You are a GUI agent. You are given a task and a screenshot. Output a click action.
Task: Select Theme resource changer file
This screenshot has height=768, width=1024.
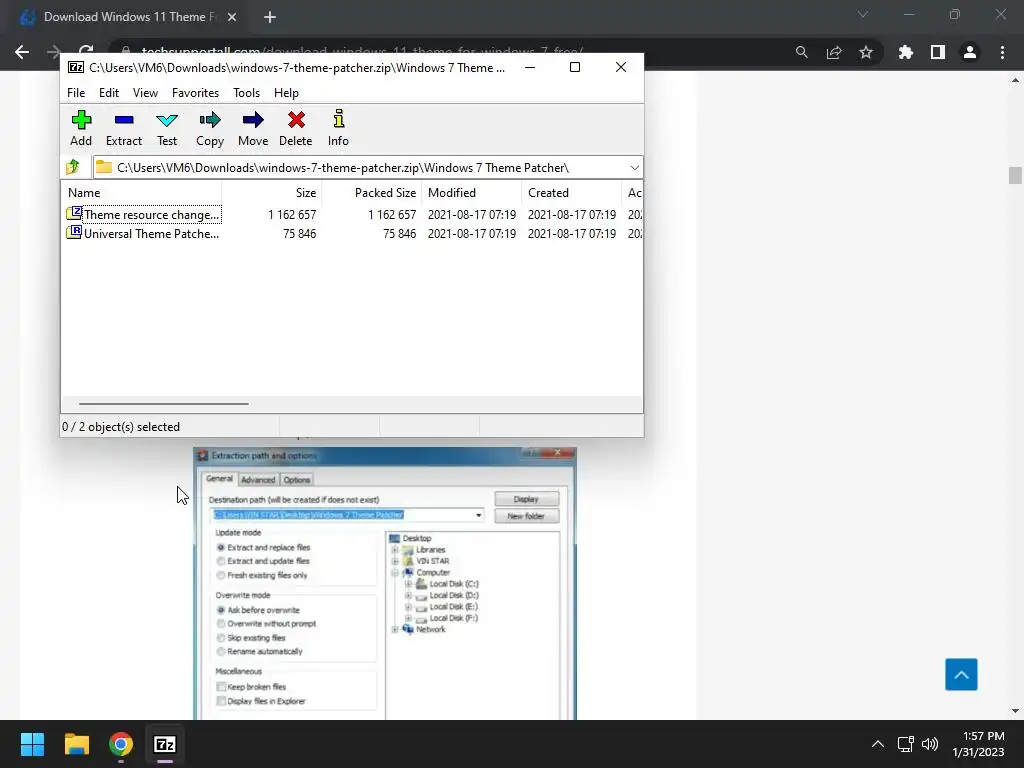144,214
